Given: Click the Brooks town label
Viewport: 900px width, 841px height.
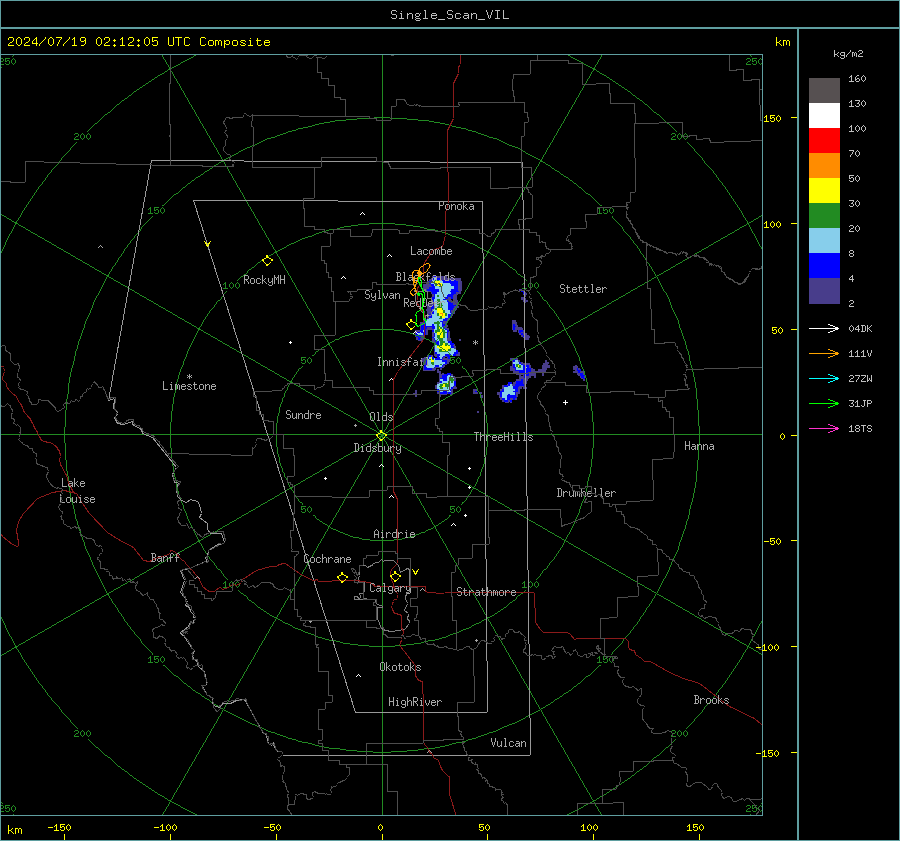Looking at the screenshot, I should pos(711,700).
